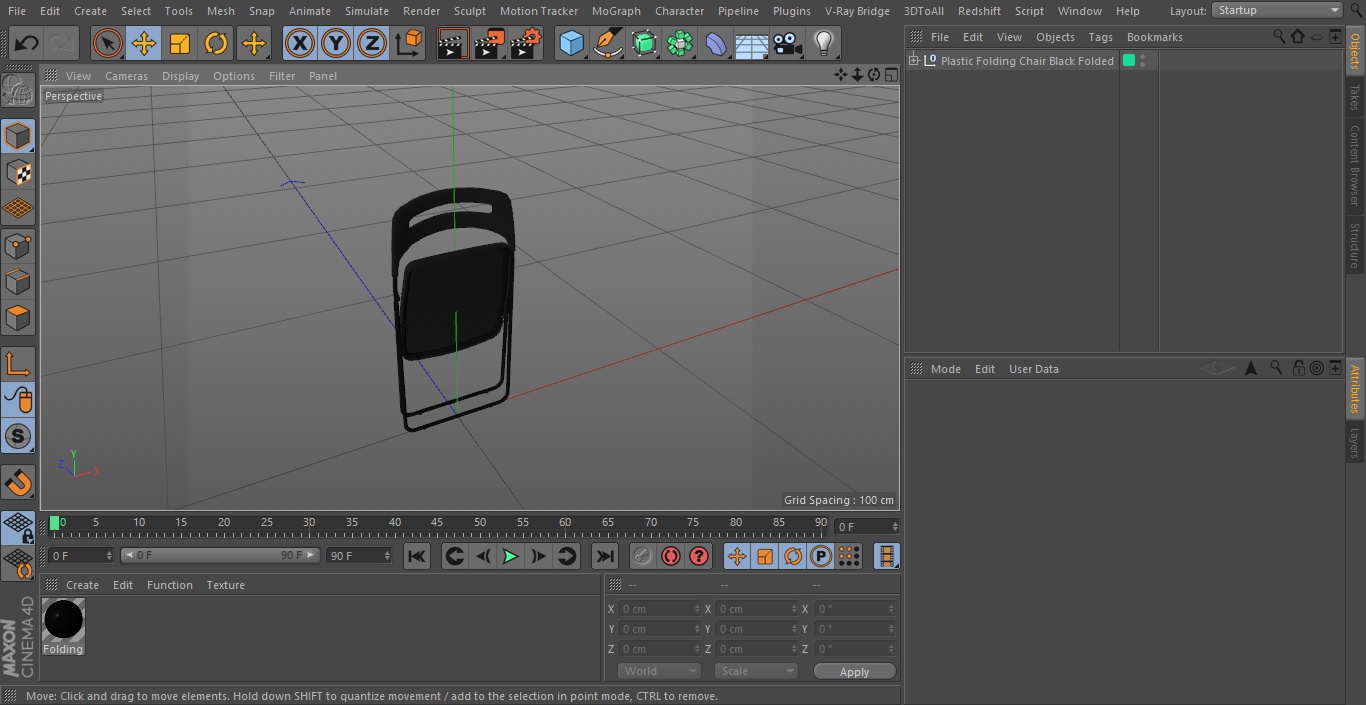Switch coordinate system icon
The image size is (1366, 705).
(409, 44)
